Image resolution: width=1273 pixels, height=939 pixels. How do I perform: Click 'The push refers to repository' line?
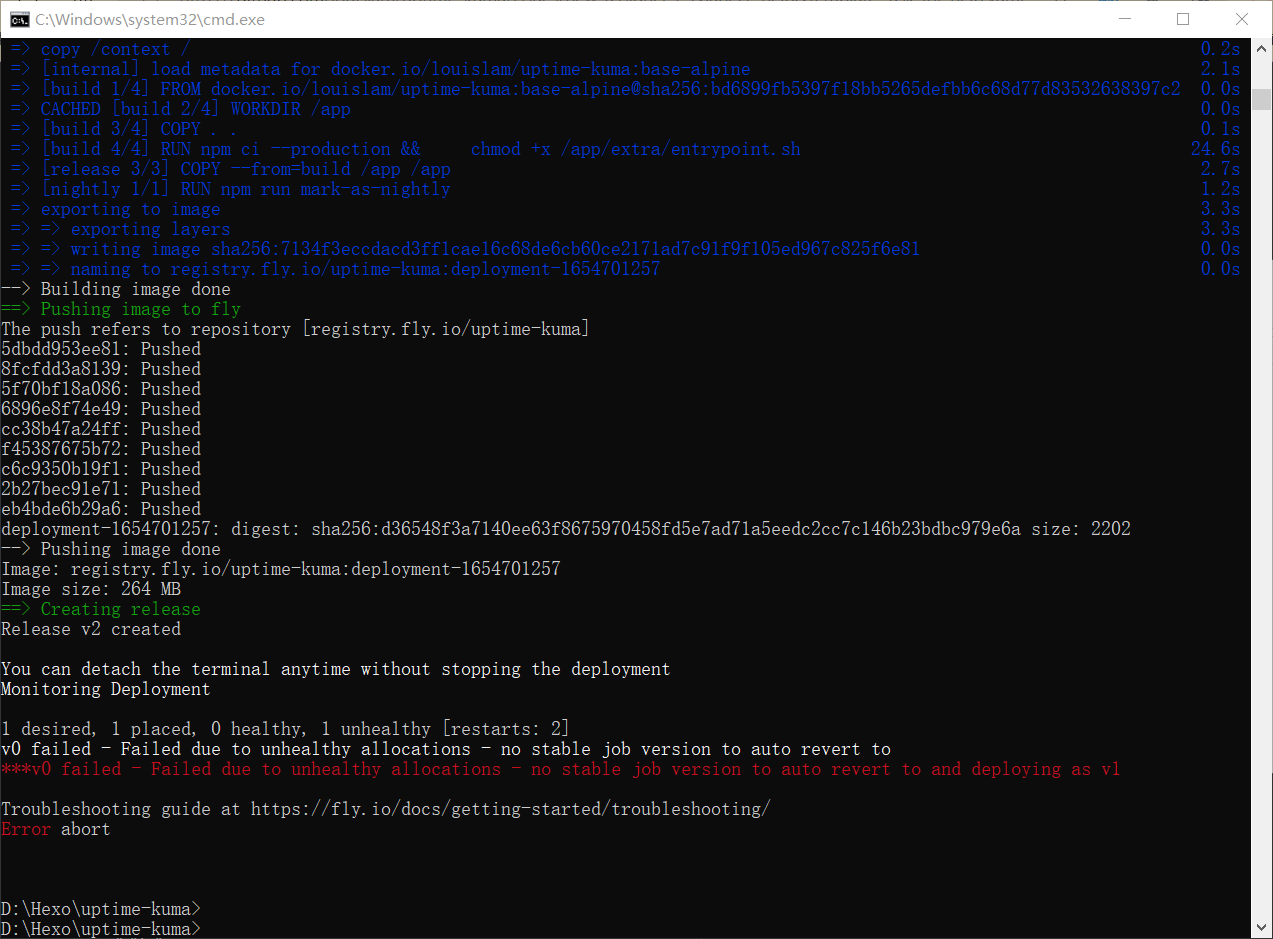click(x=296, y=329)
